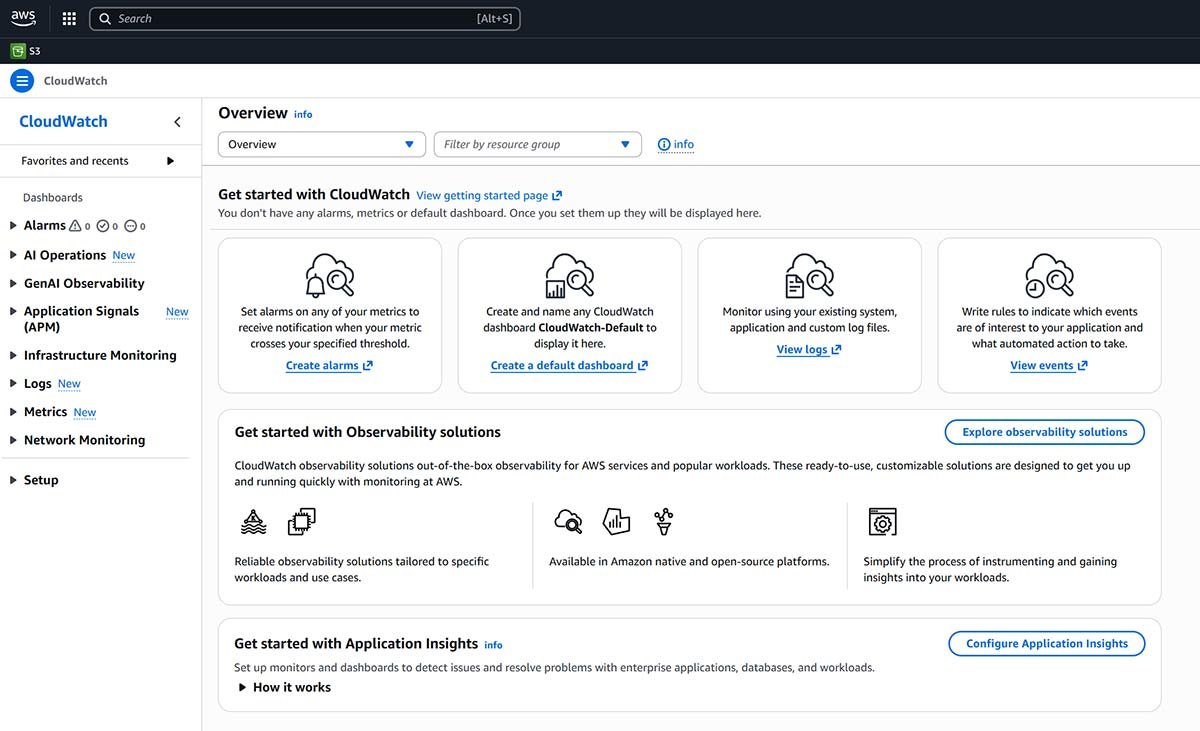
Task: Expand the AI Operations section
Action: (x=13, y=255)
